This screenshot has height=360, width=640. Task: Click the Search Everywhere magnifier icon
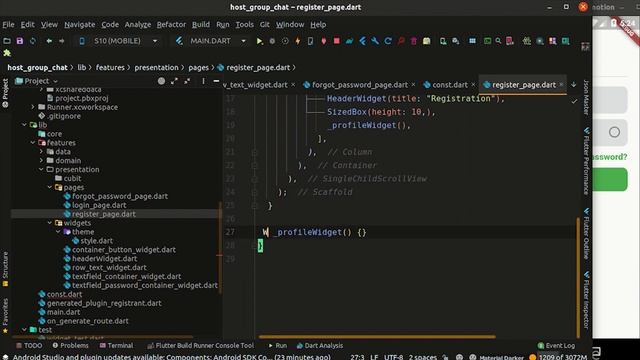[498, 41]
